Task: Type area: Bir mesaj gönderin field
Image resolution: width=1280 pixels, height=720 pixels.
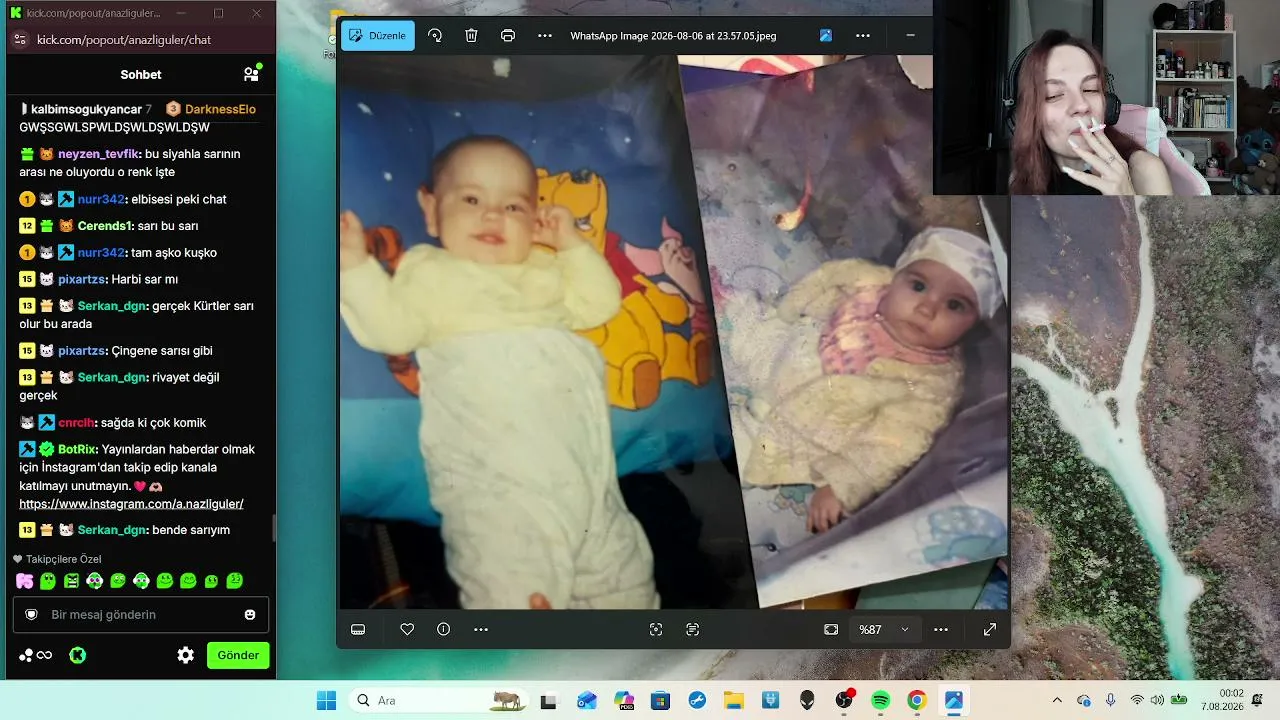Action: 141,614
